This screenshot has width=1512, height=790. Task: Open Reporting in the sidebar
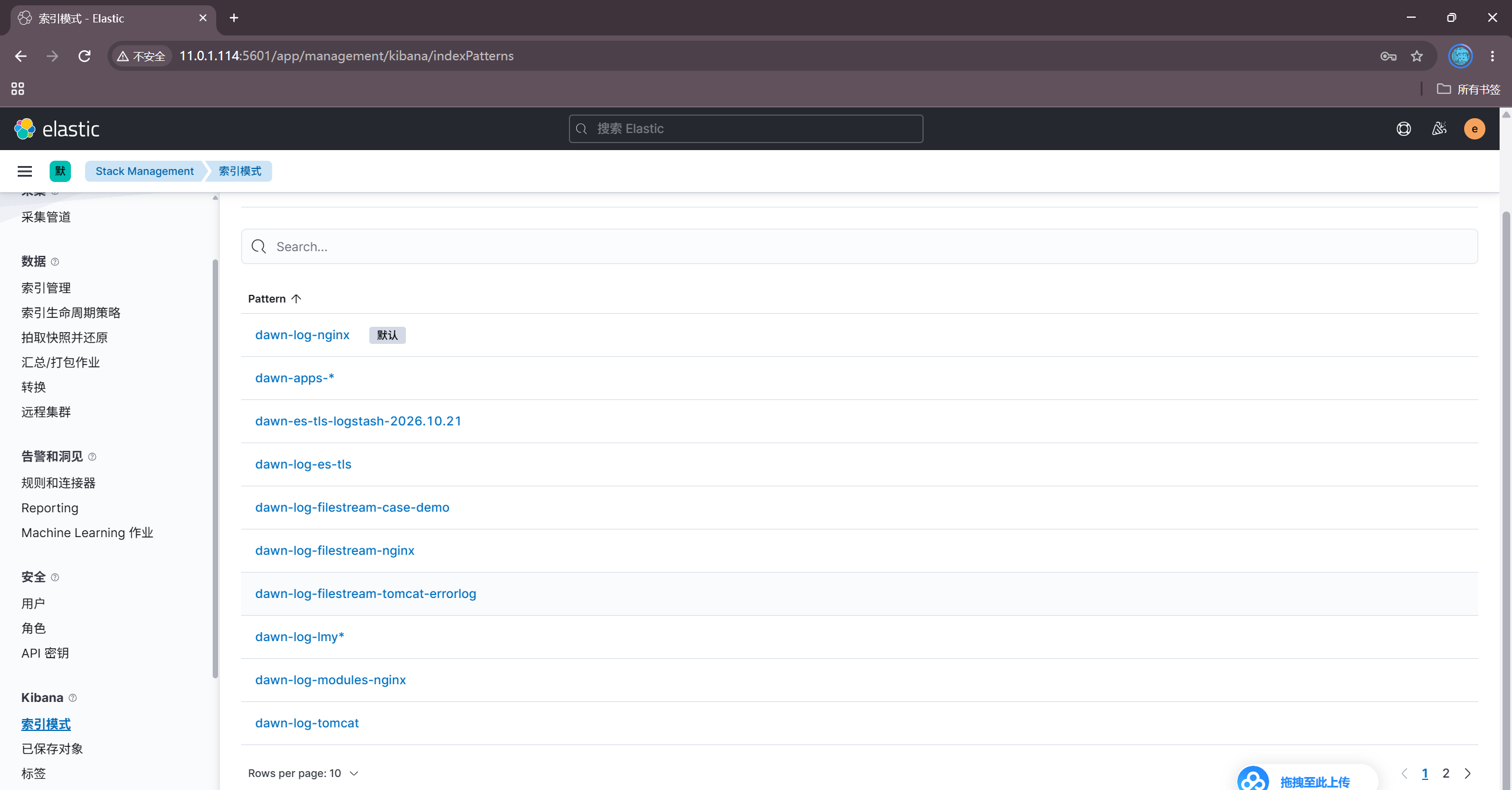pos(50,508)
